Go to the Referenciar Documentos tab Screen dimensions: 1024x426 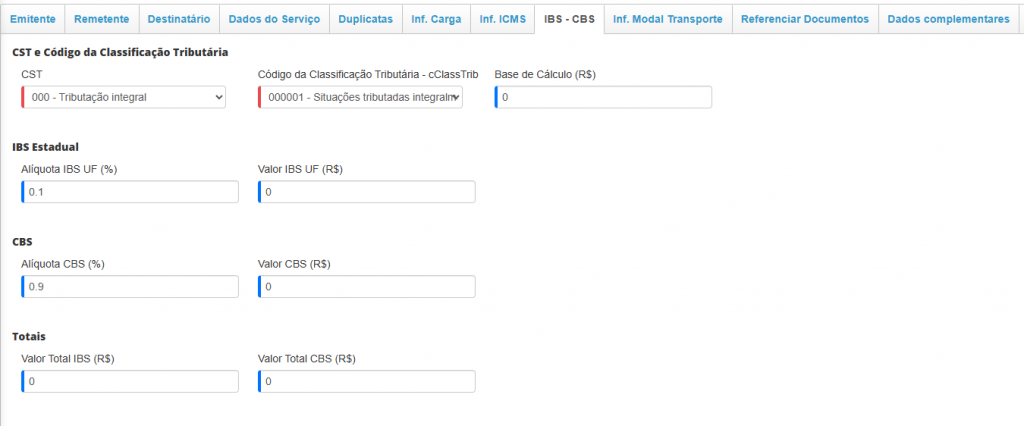(x=805, y=19)
